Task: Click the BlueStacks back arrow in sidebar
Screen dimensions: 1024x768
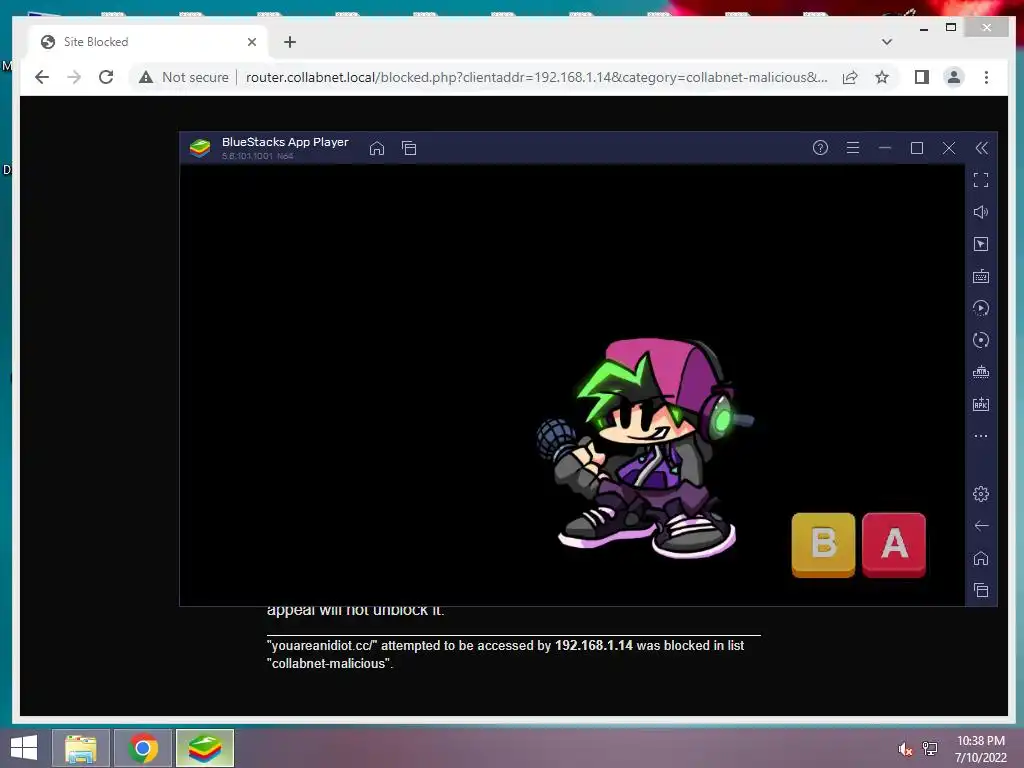Action: [981, 526]
